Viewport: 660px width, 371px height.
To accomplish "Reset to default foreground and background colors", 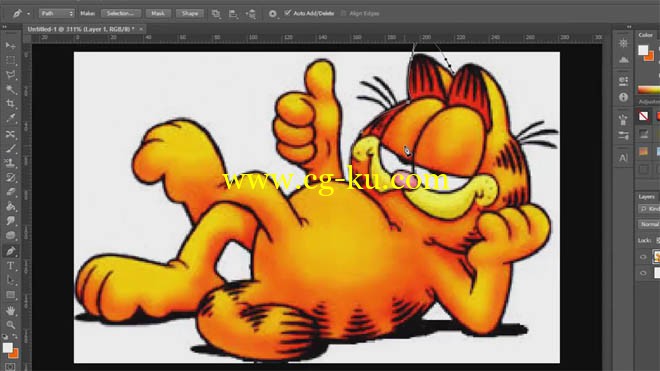I will [5, 337].
